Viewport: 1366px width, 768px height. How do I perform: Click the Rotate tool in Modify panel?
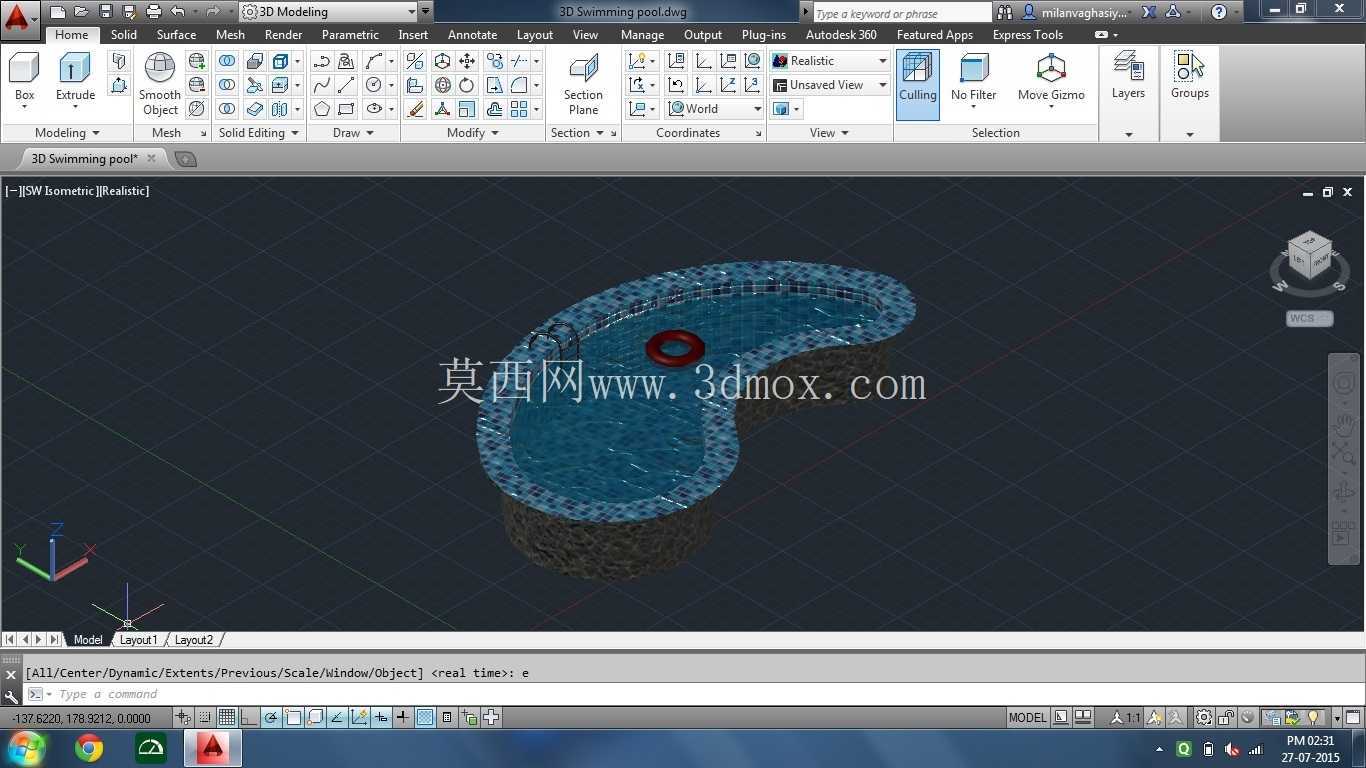(467, 85)
